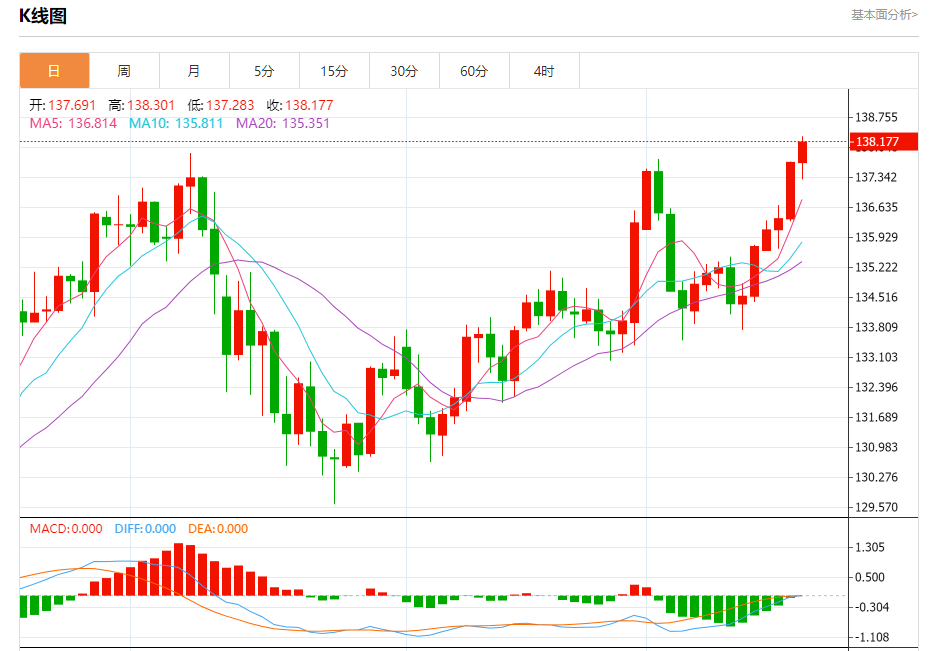Click the tallest red MACD histogram bar
This screenshot has height=651, width=936.
coord(178,569)
